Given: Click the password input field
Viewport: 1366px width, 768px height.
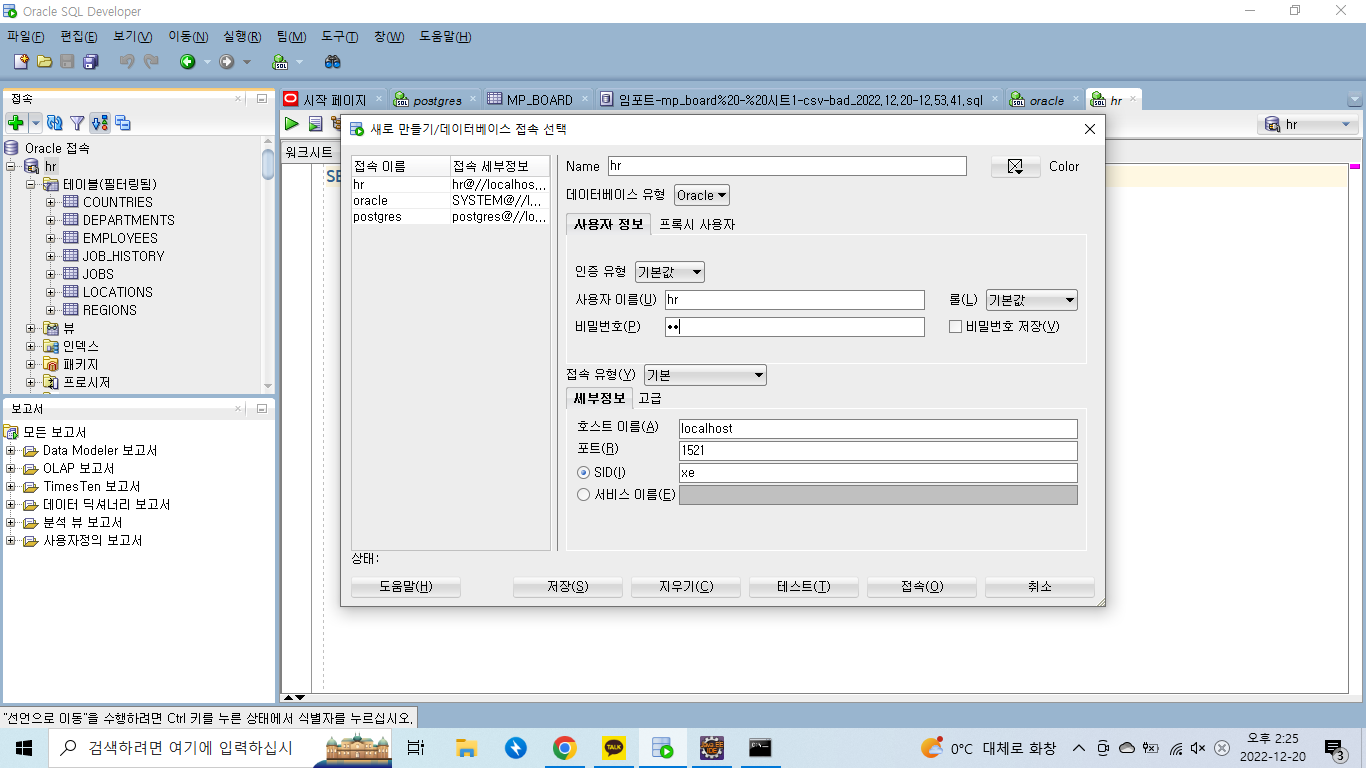Looking at the screenshot, I should coord(795,327).
